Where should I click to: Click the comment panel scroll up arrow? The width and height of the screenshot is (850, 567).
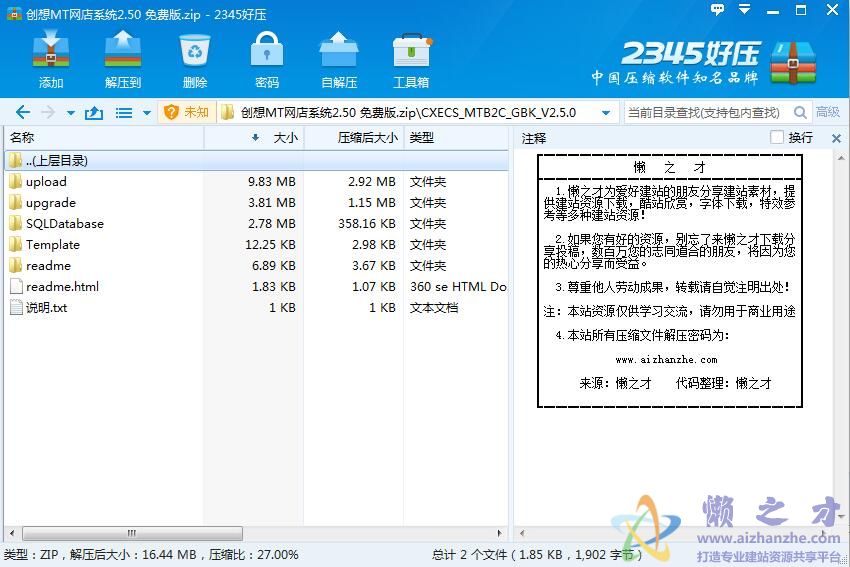841,158
